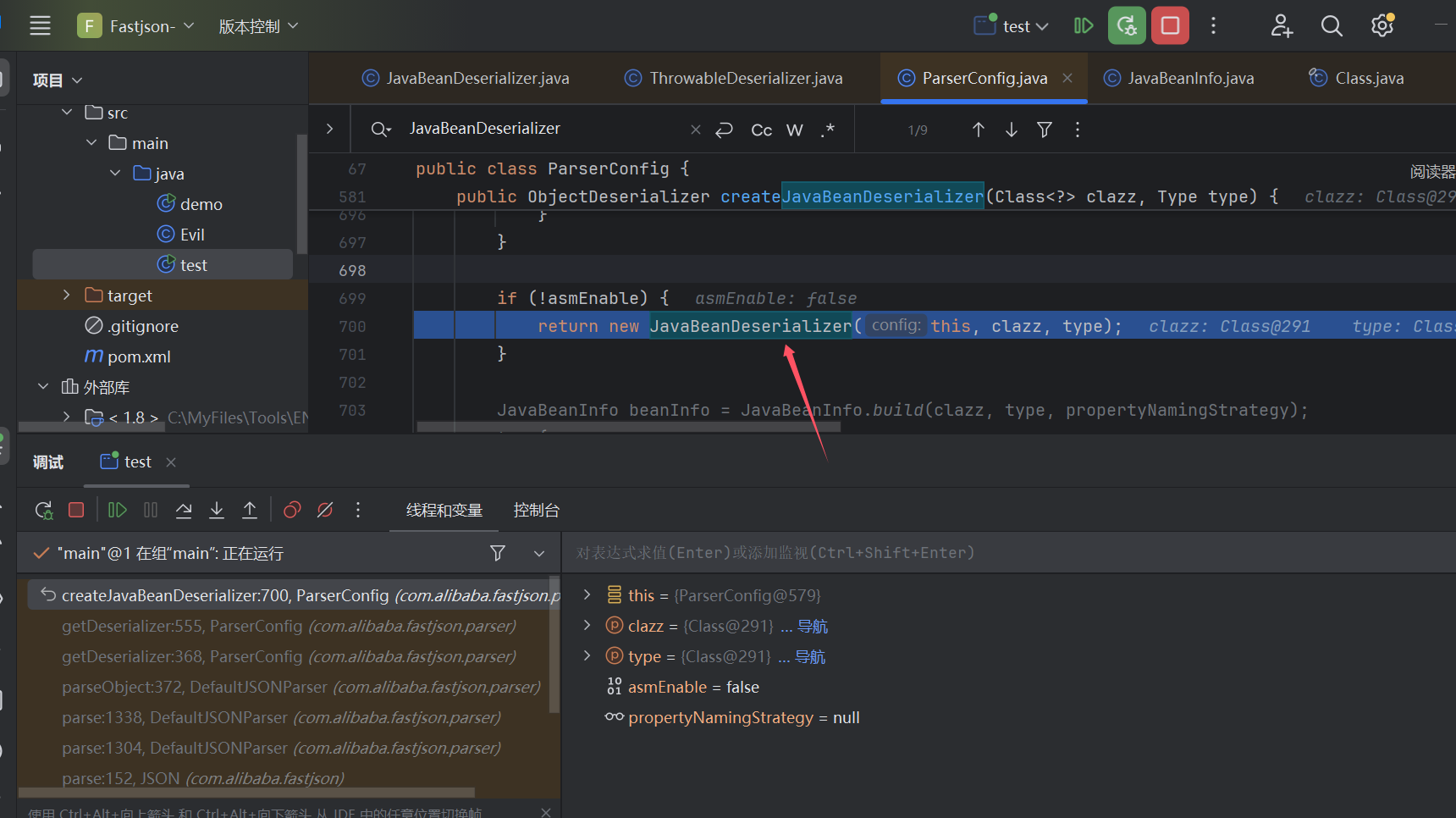Viewport: 1456px width, 818px height.
Task: Click the green rerun debug button
Action: click(1127, 25)
